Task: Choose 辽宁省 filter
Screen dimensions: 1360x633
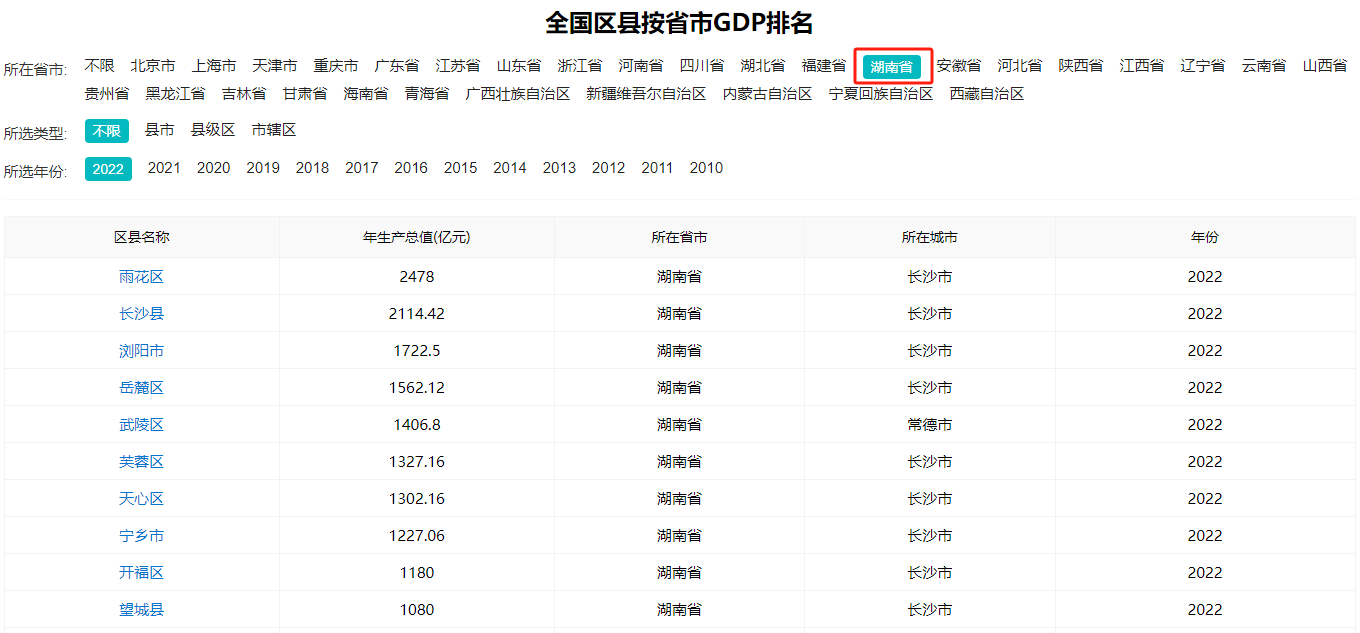Action: coord(1202,65)
